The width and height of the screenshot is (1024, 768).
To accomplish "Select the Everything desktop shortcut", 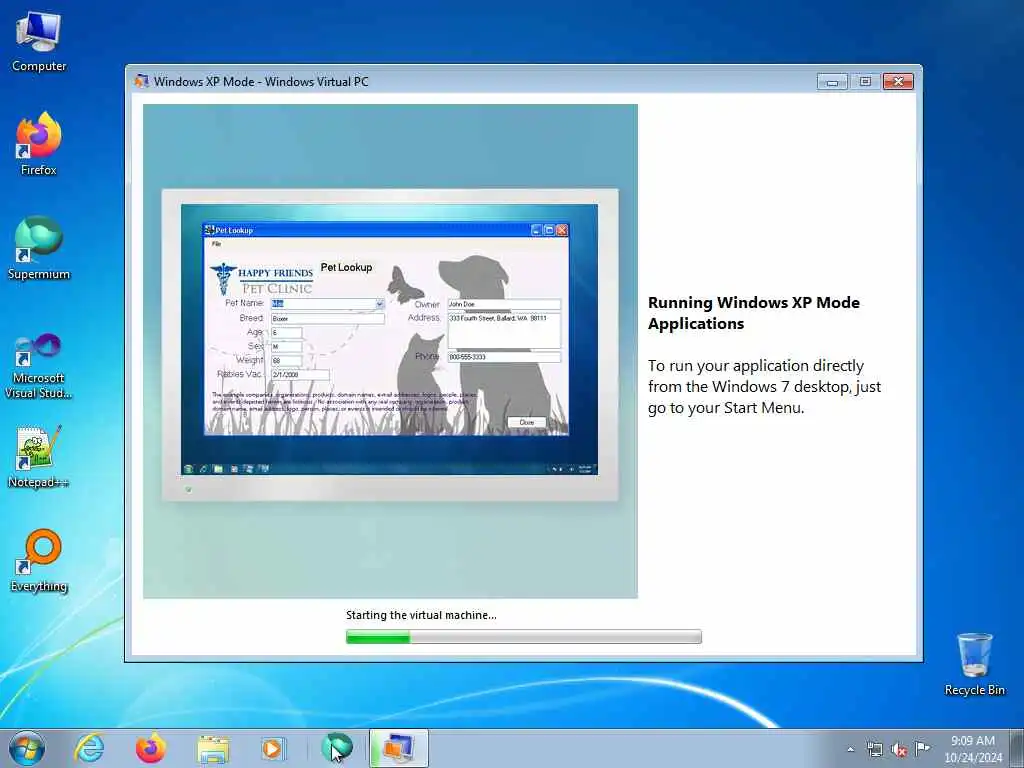I will click(39, 560).
